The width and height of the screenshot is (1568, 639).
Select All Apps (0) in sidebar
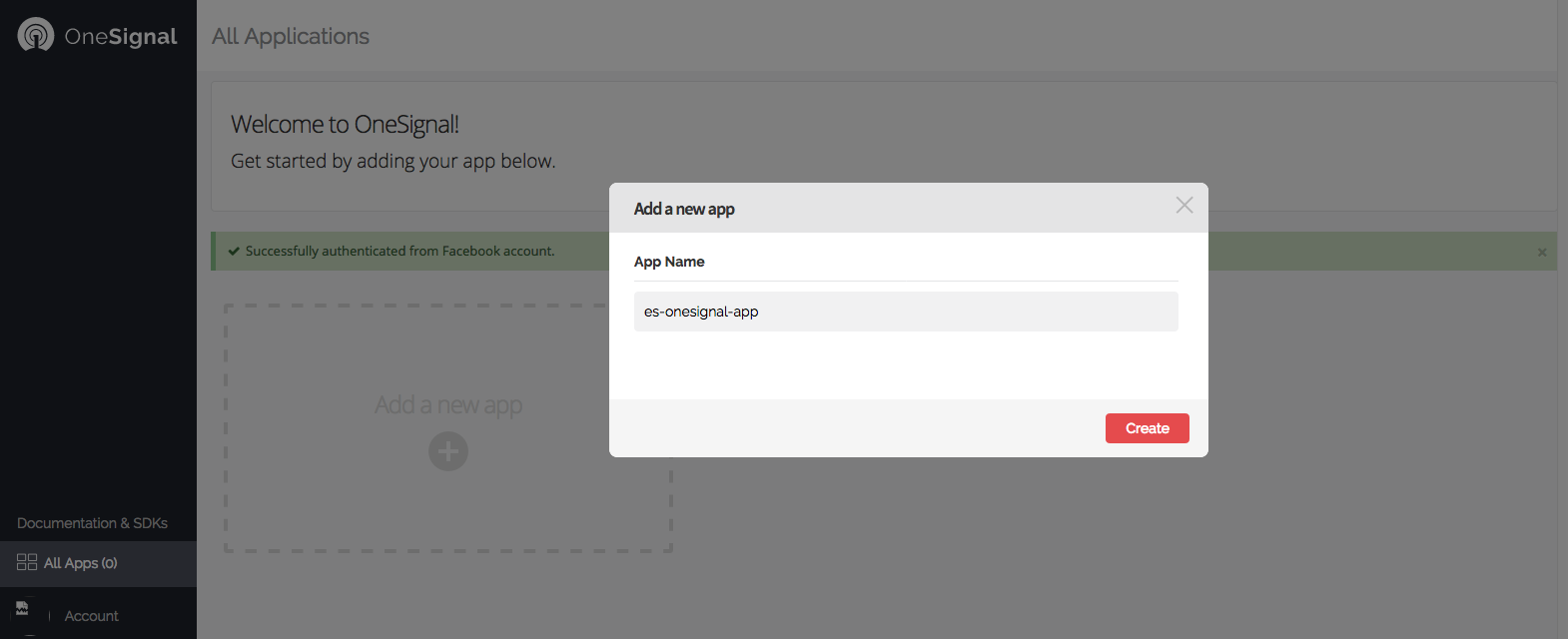tap(98, 563)
